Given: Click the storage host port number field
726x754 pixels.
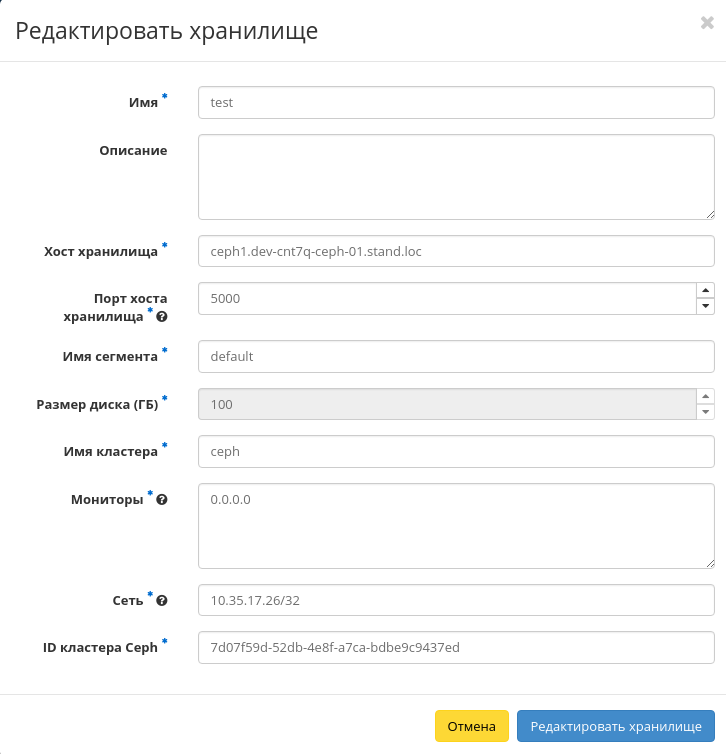Looking at the screenshot, I should pyautogui.click(x=446, y=298).
